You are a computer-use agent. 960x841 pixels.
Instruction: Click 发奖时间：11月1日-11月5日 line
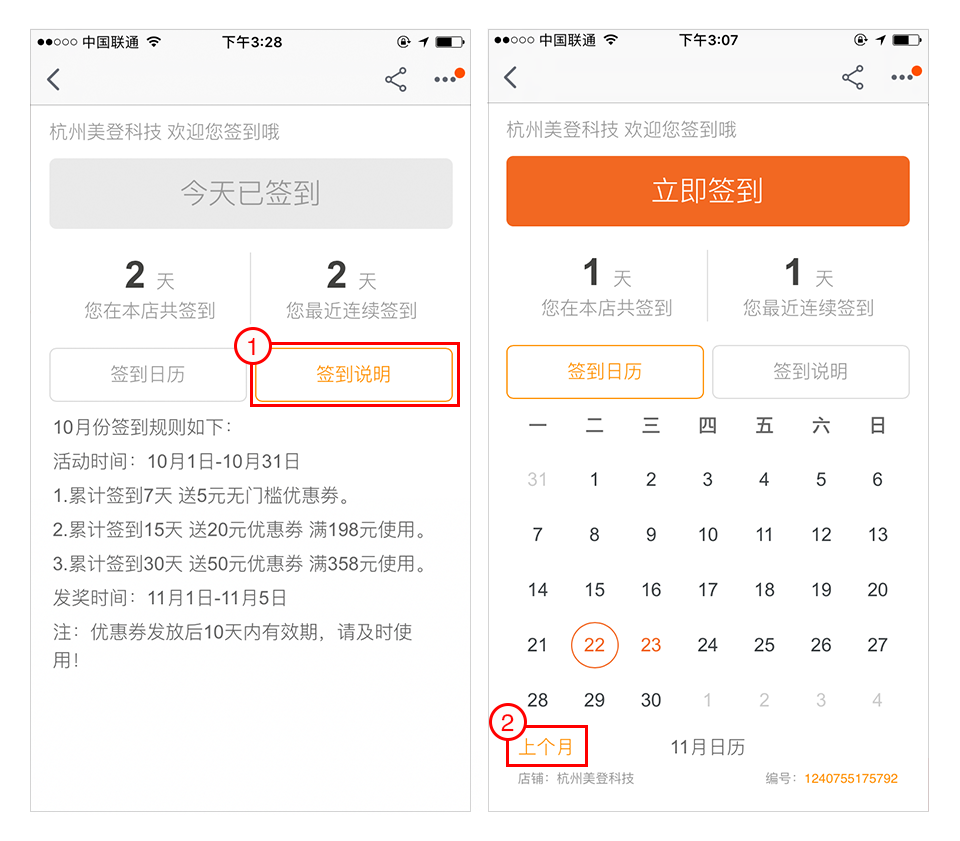[x=170, y=598]
